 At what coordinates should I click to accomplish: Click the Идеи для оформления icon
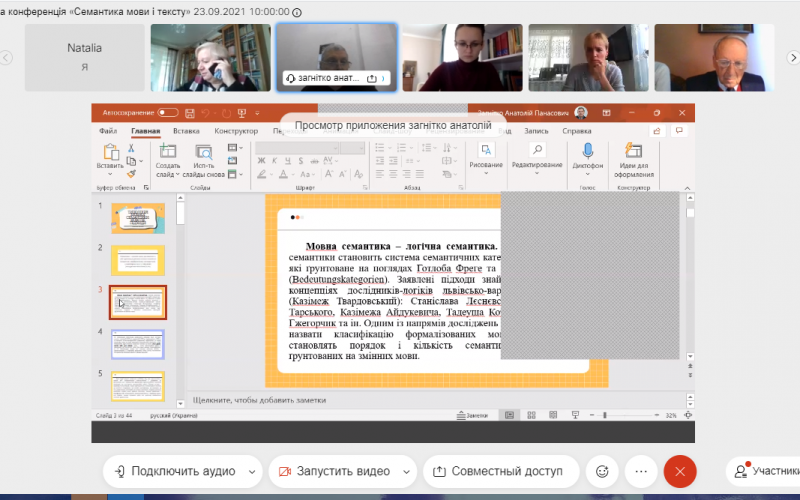(634, 152)
